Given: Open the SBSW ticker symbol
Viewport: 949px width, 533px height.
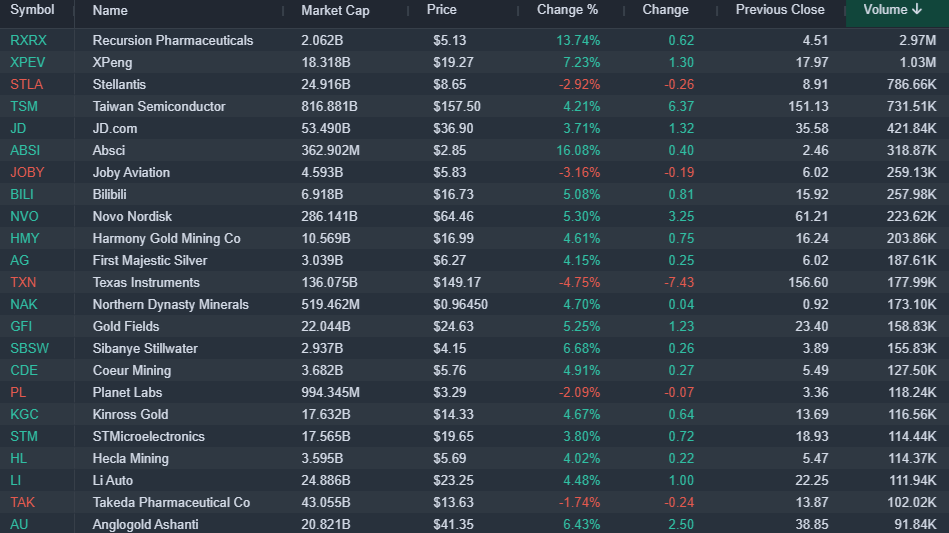Looking at the screenshot, I should [30, 348].
